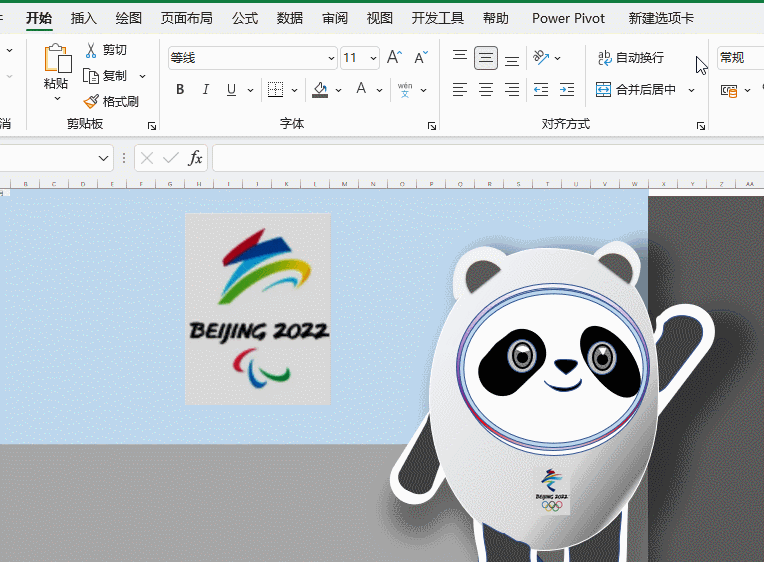Viewport: 764px width, 562px height.
Task: Click the fill color paint bucket
Action: pos(320,90)
